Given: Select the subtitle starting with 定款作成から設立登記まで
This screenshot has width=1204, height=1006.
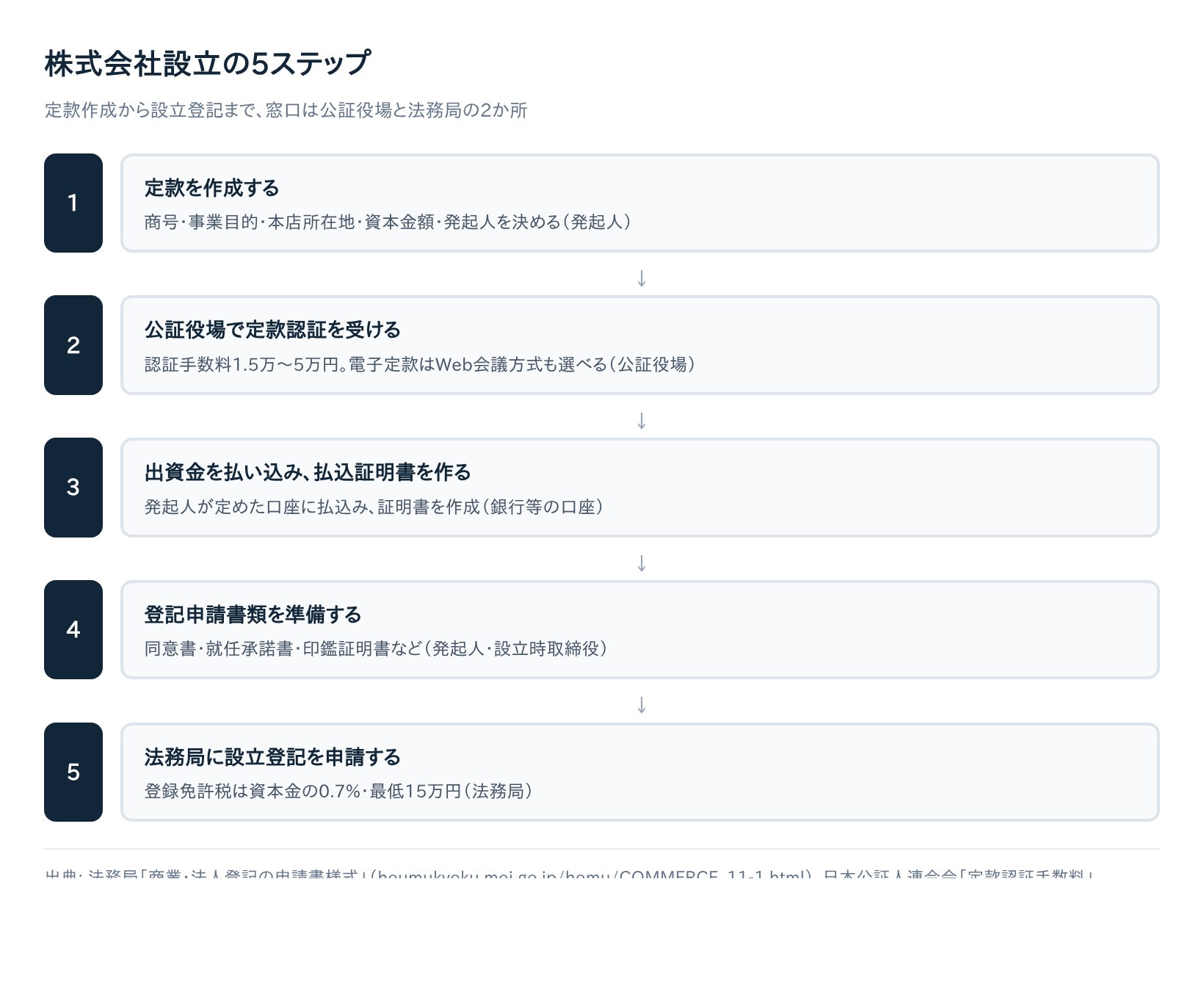Looking at the screenshot, I should click(286, 110).
